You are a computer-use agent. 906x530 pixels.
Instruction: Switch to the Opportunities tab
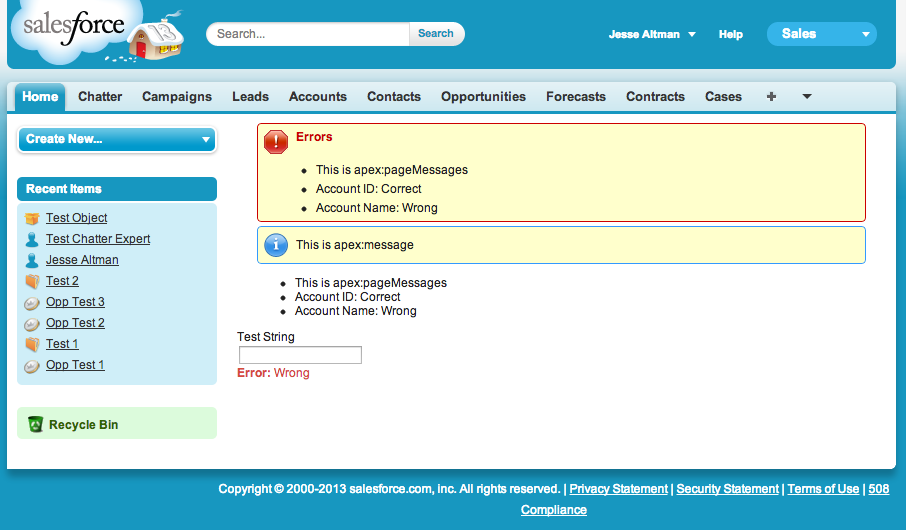tap(483, 97)
